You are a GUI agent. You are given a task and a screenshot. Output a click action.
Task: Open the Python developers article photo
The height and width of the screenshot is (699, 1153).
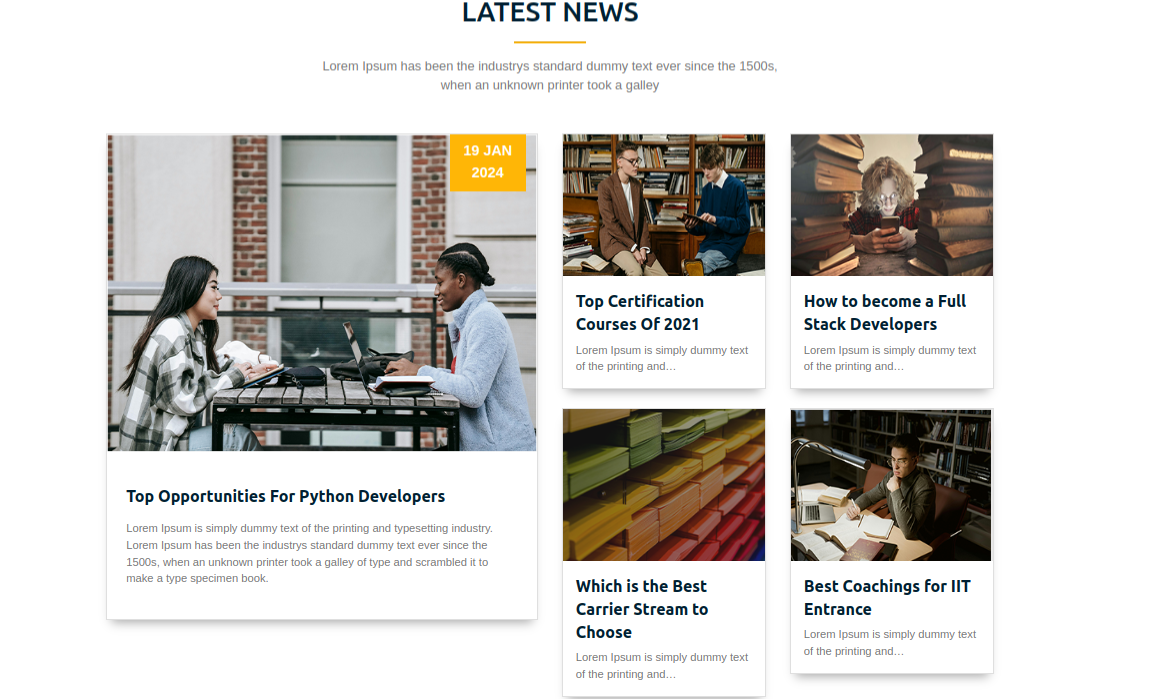[322, 293]
